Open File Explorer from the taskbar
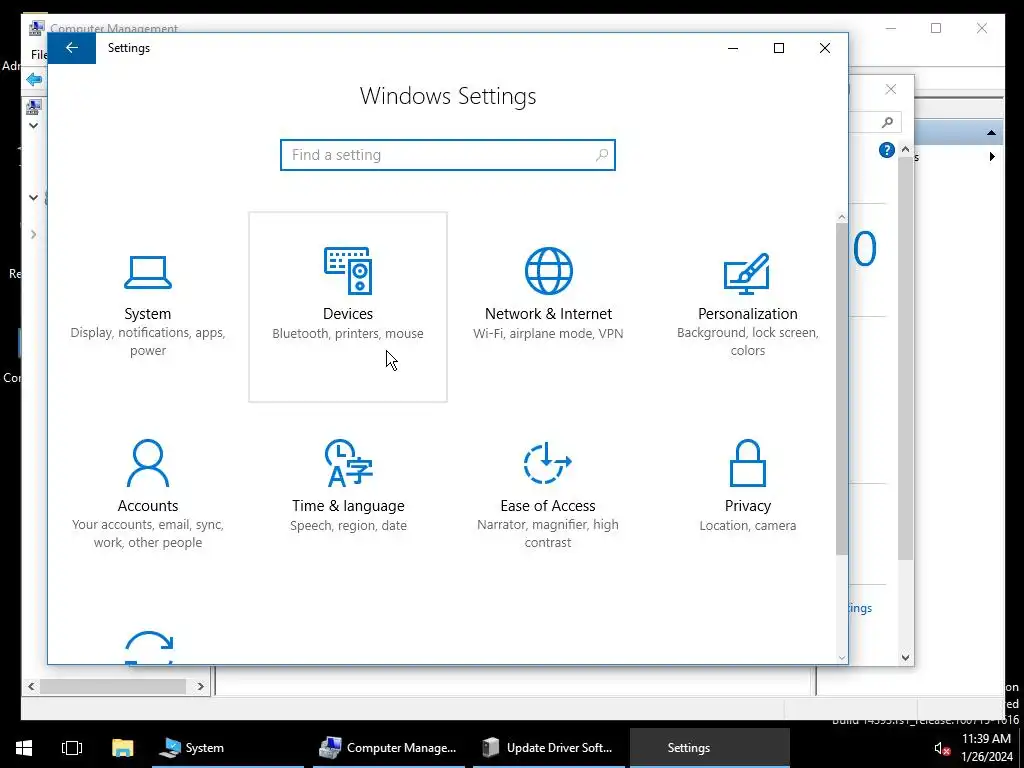 122,748
